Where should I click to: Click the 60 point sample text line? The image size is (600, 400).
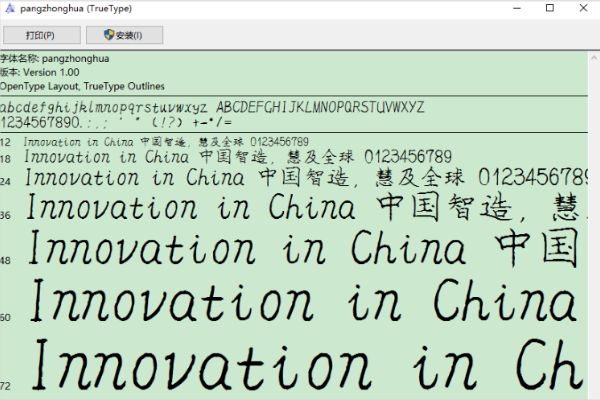point(300,301)
